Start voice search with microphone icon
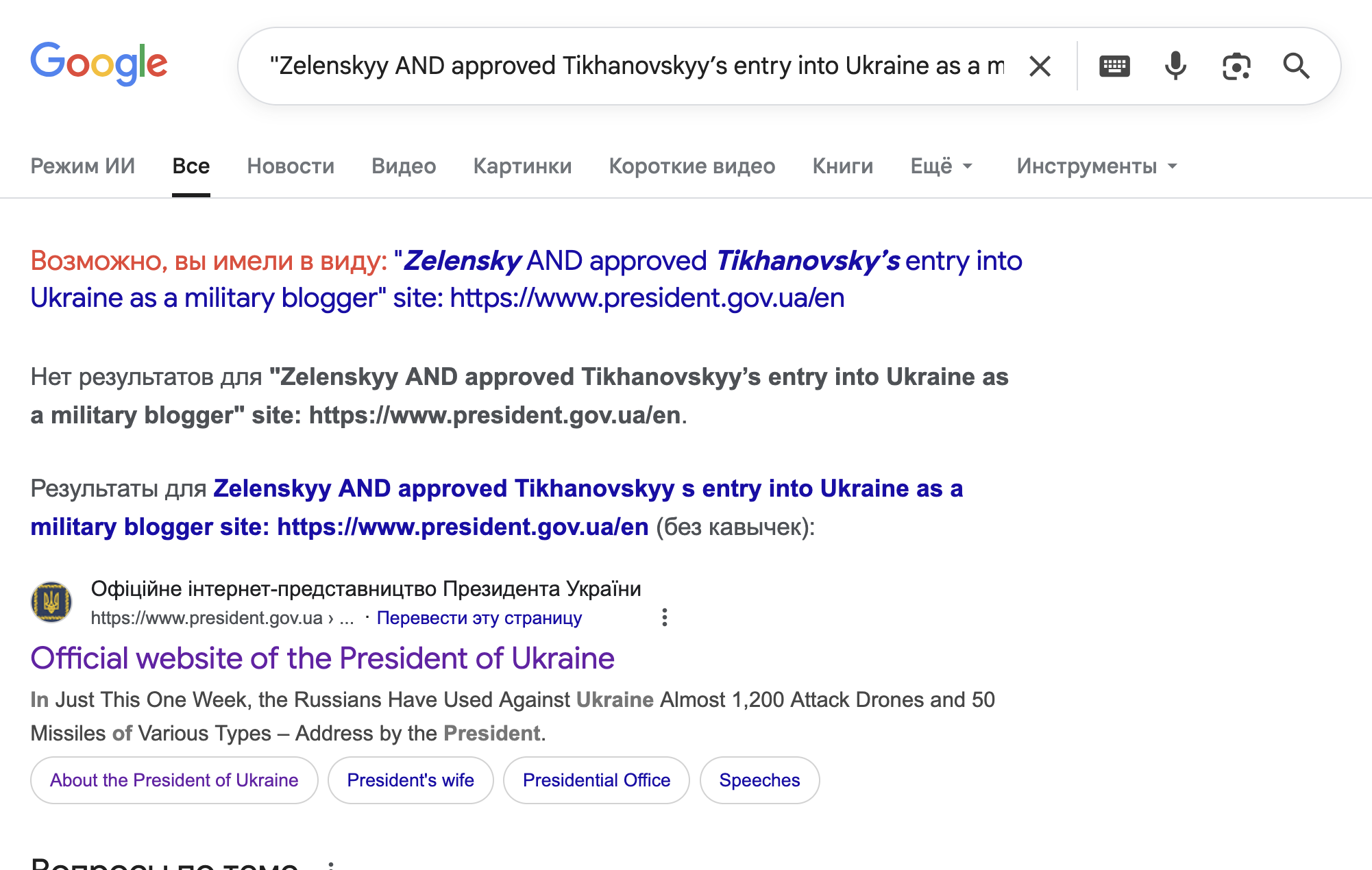 click(1175, 66)
